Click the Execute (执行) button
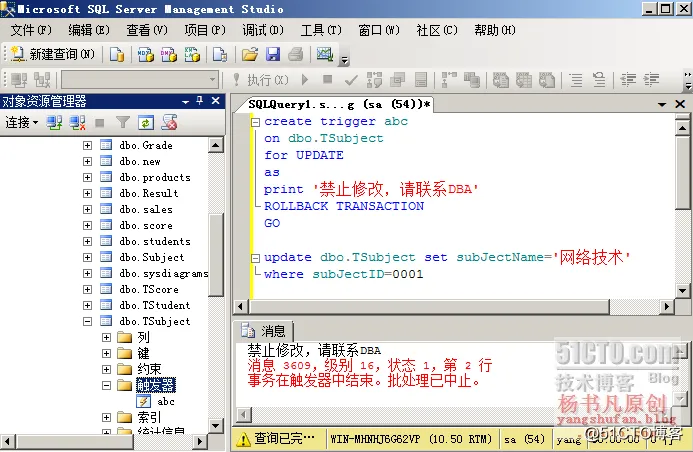Viewport: 693px width, 452px height. tap(262, 80)
